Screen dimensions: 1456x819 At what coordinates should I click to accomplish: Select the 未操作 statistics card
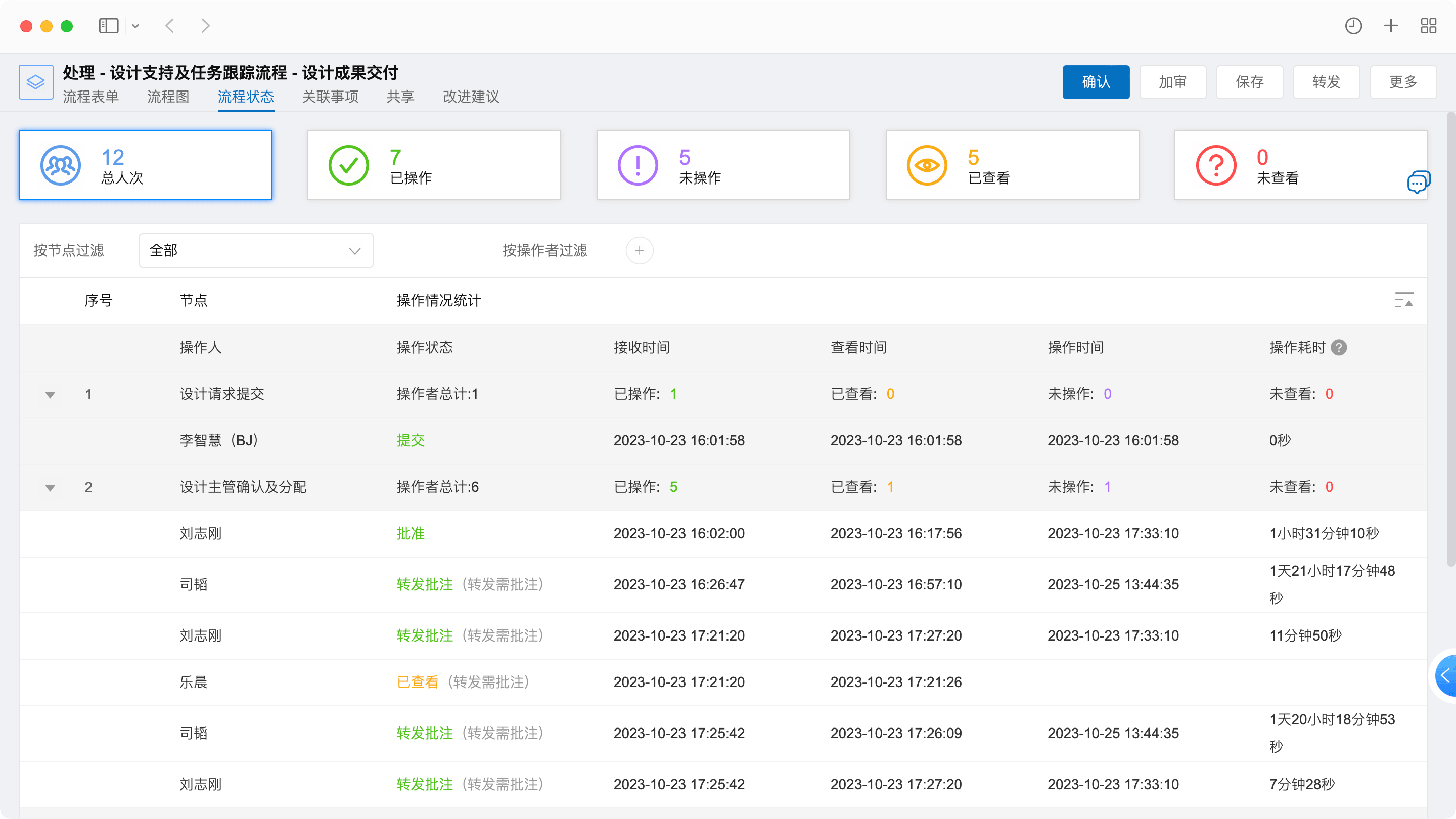[x=723, y=166]
